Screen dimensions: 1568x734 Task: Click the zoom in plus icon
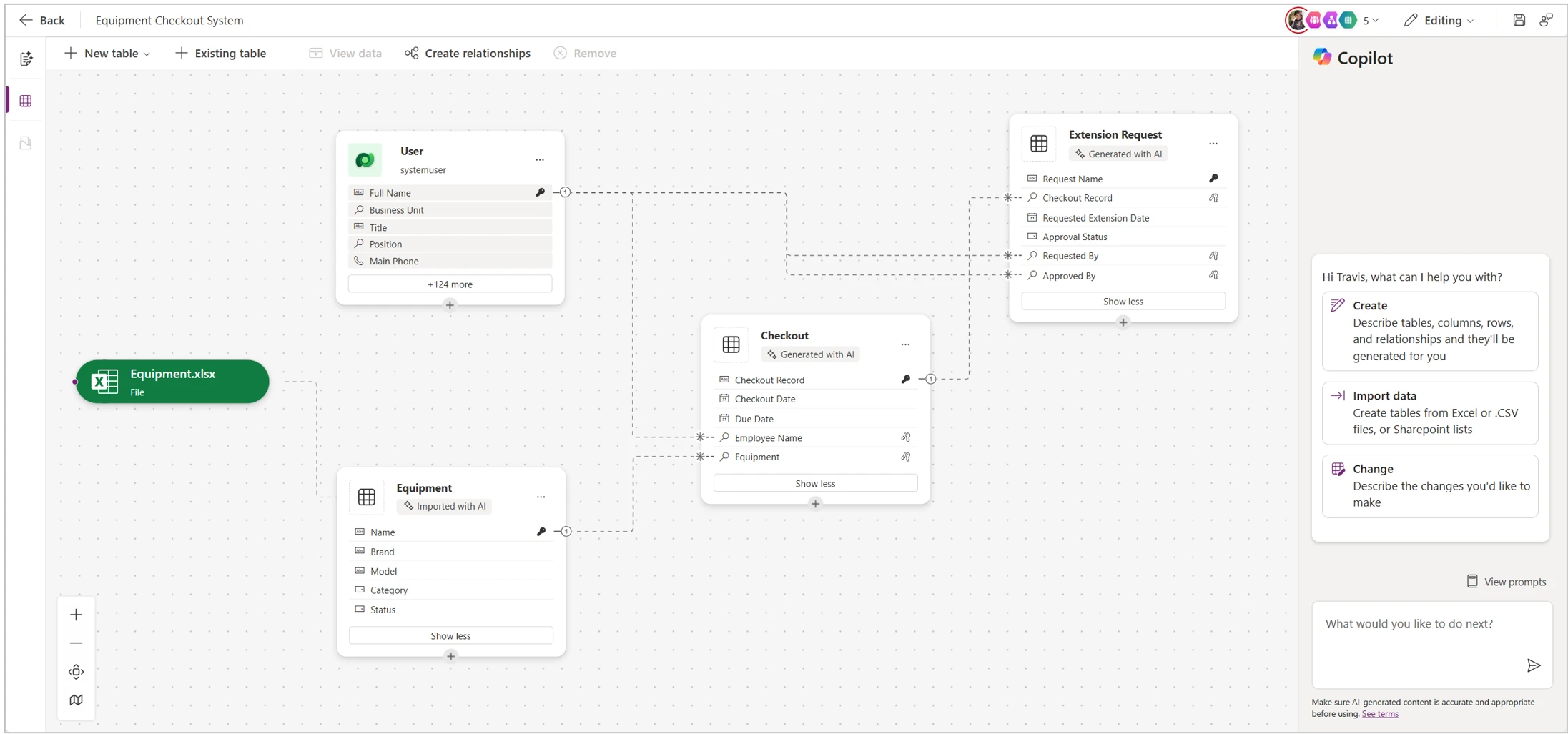[76, 615]
